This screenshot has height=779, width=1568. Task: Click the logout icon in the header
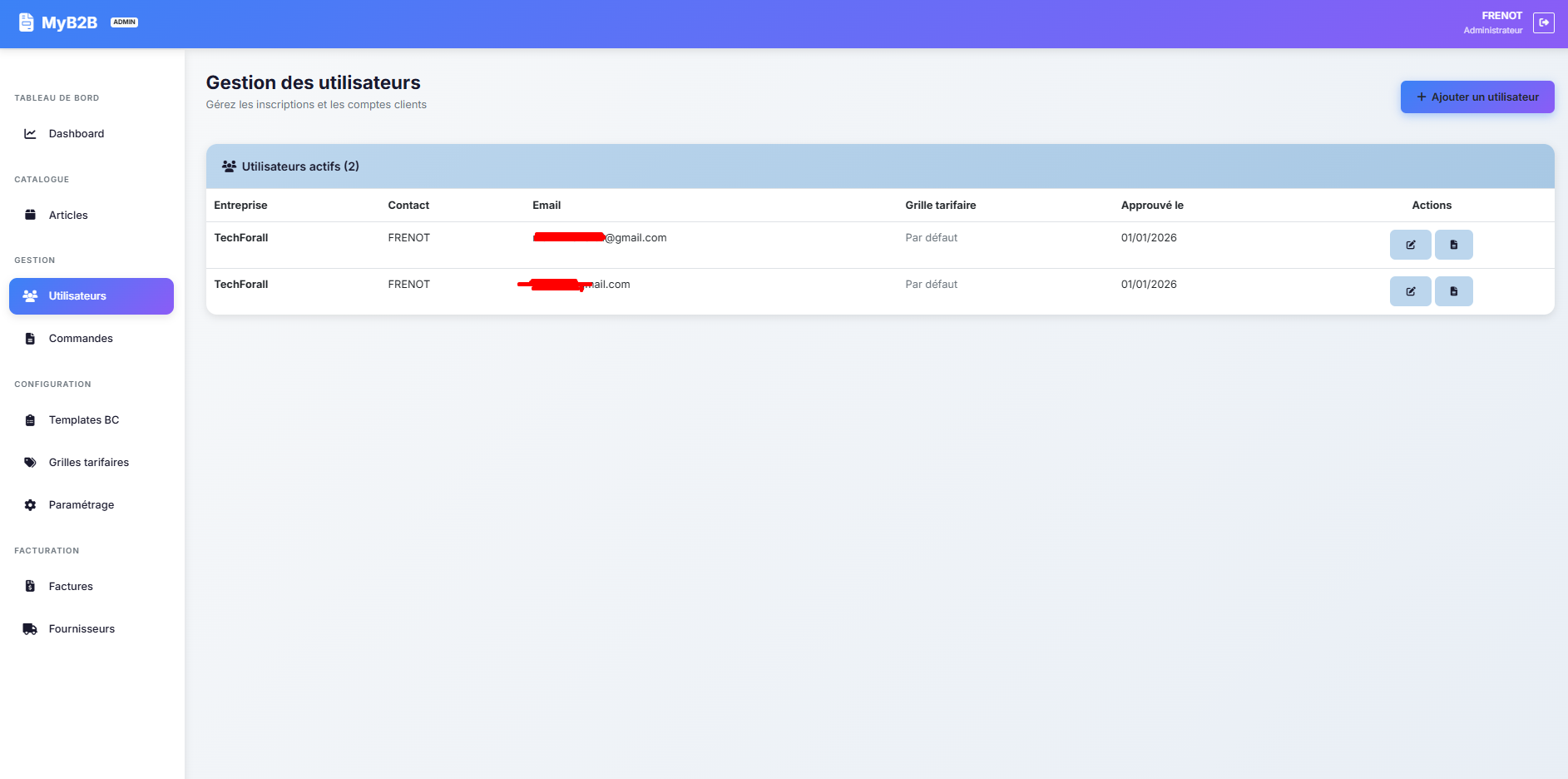coord(1544,22)
